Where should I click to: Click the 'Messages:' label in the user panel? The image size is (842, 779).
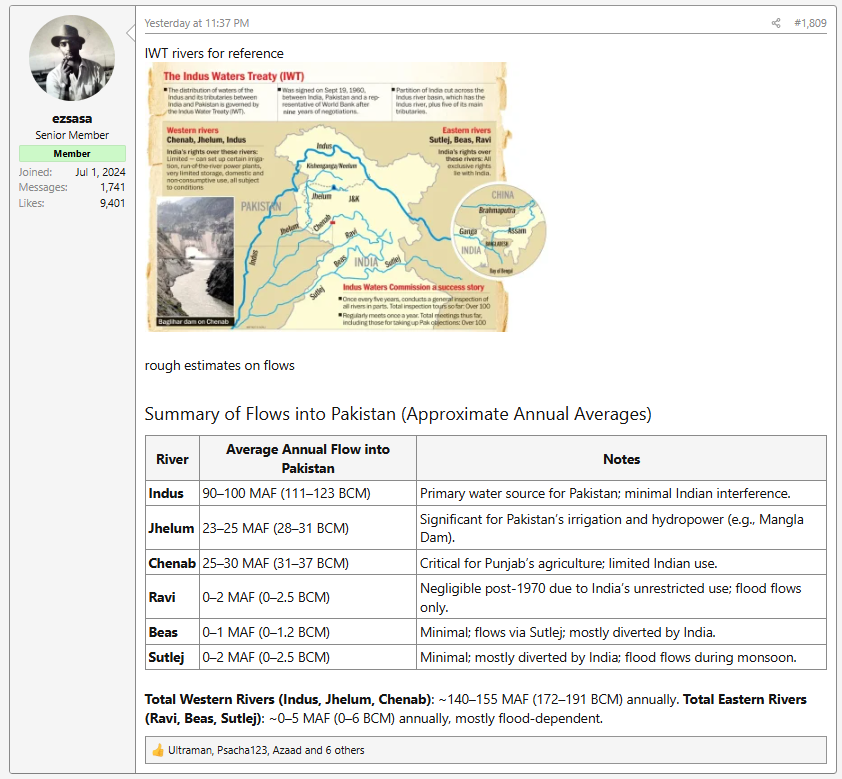43,187
